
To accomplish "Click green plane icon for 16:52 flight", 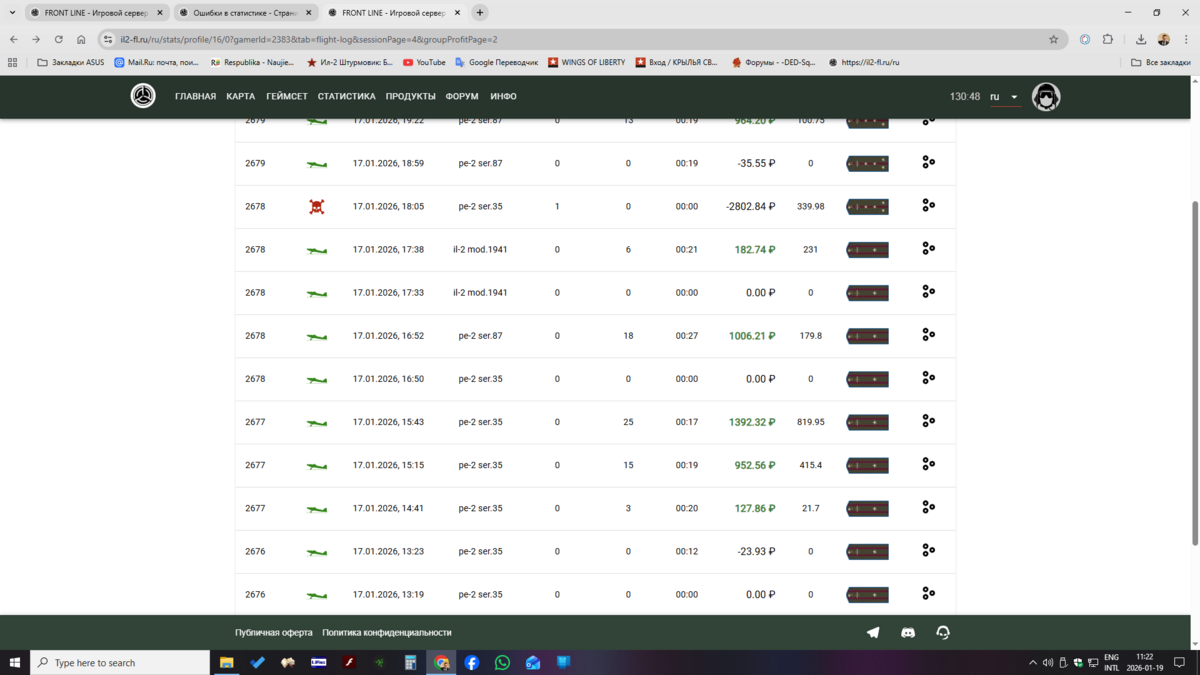I will coord(316,337).
